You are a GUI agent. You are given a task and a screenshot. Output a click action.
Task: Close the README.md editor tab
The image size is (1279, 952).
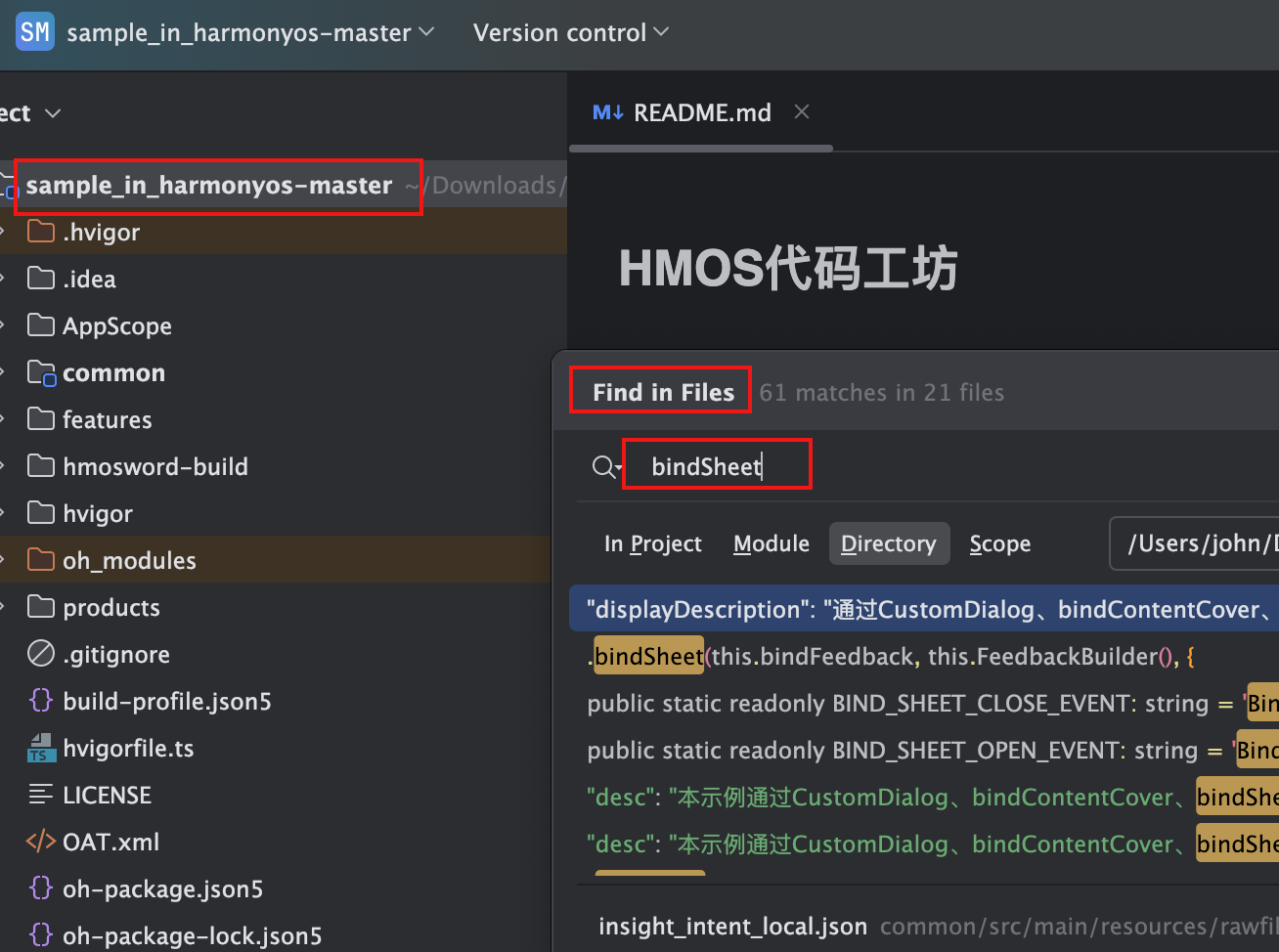tap(802, 112)
